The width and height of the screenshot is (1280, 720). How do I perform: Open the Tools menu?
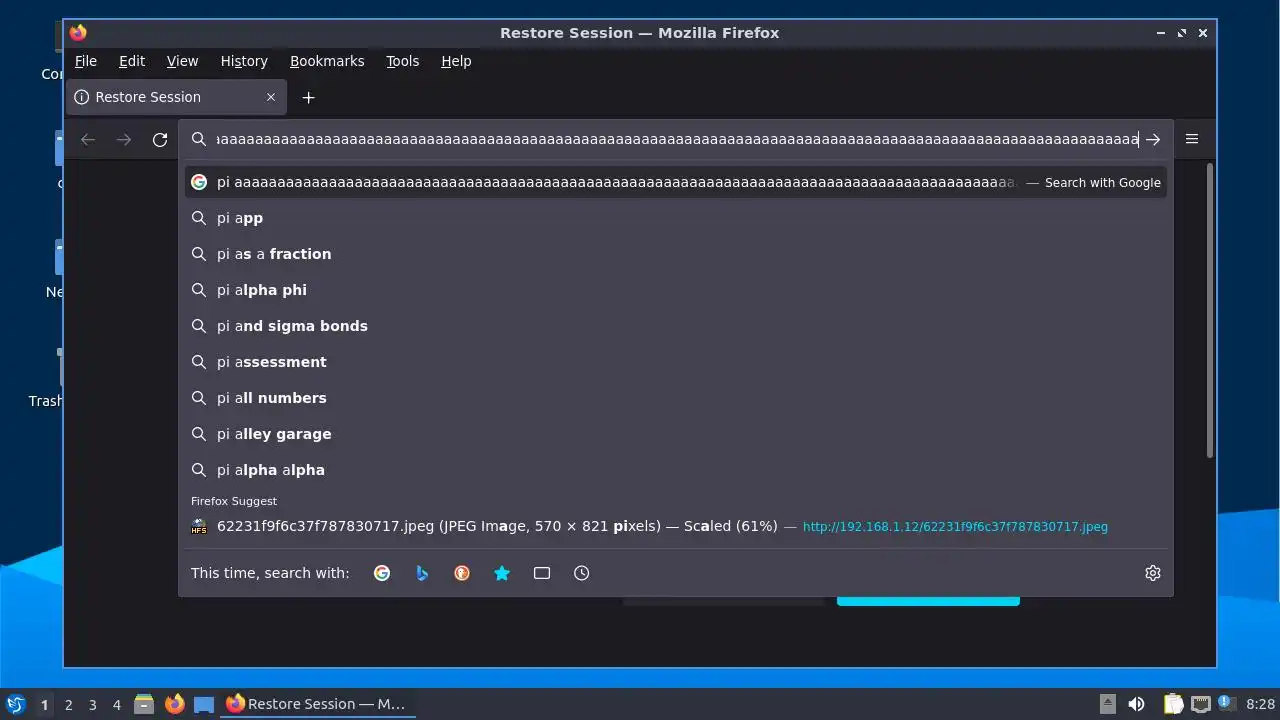click(403, 61)
